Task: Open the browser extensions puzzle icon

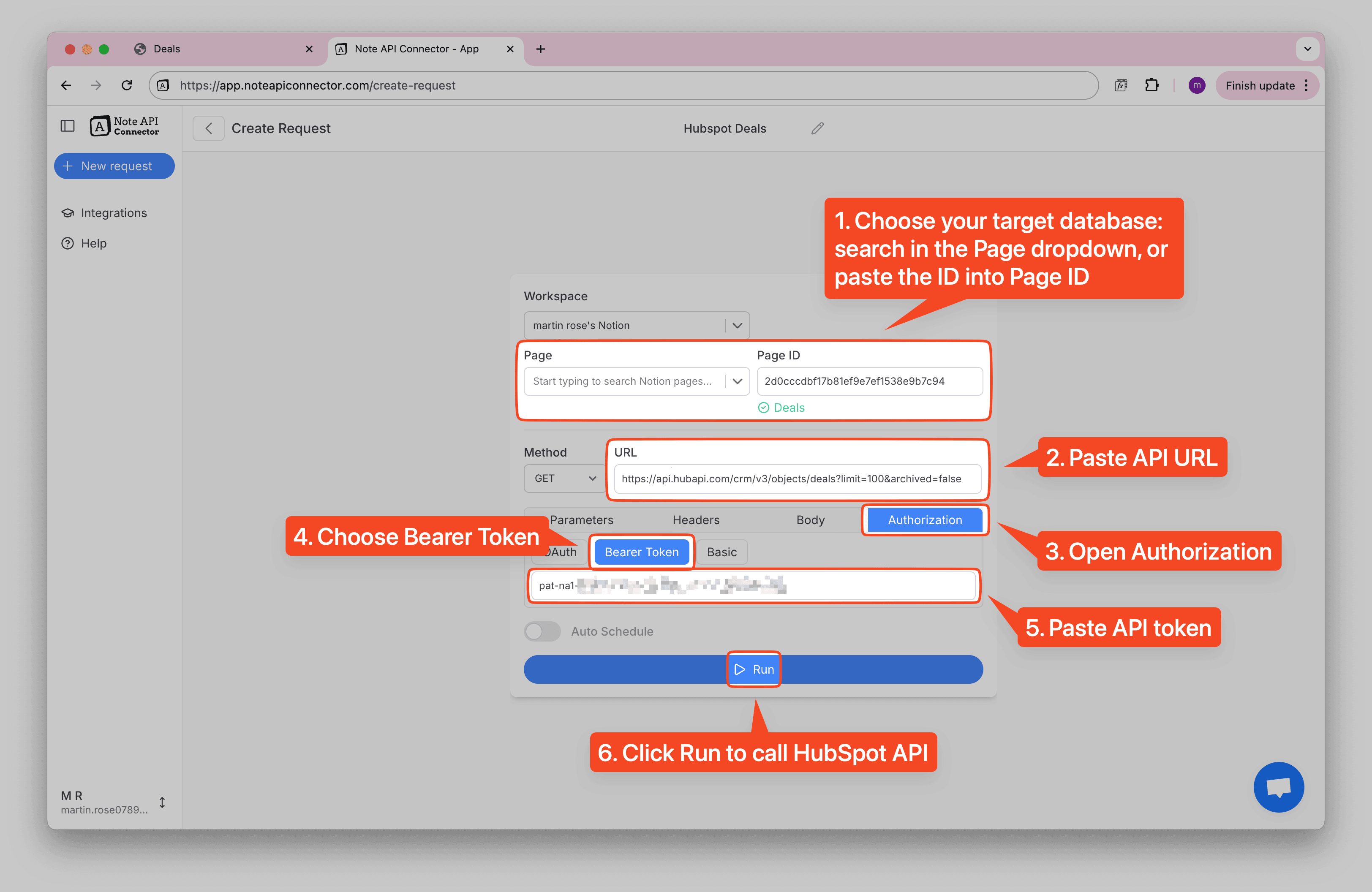Action: [1153, 85]
